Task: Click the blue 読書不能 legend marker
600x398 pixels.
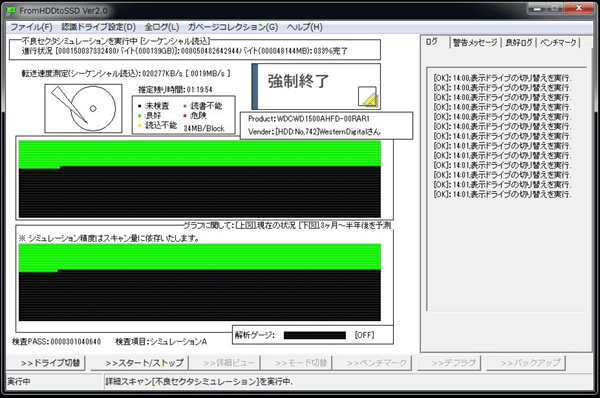Action: (x=185, y=106)
